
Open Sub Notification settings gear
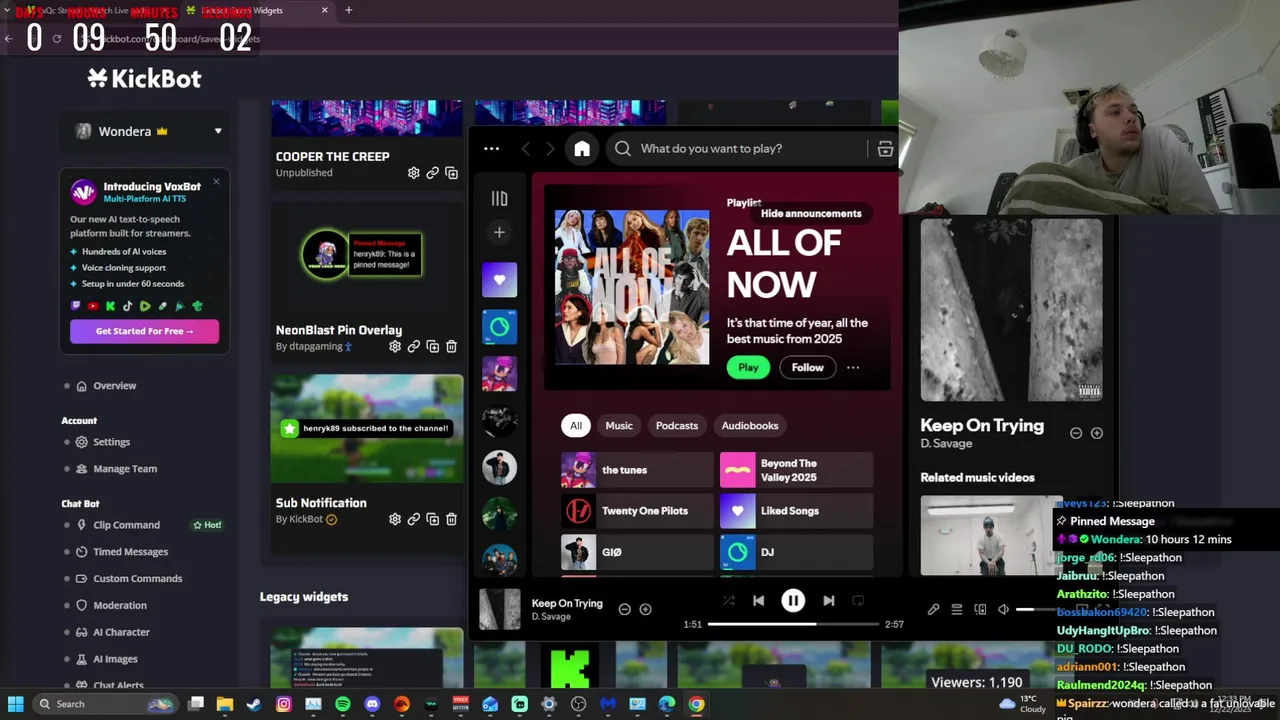coord(395,519)
